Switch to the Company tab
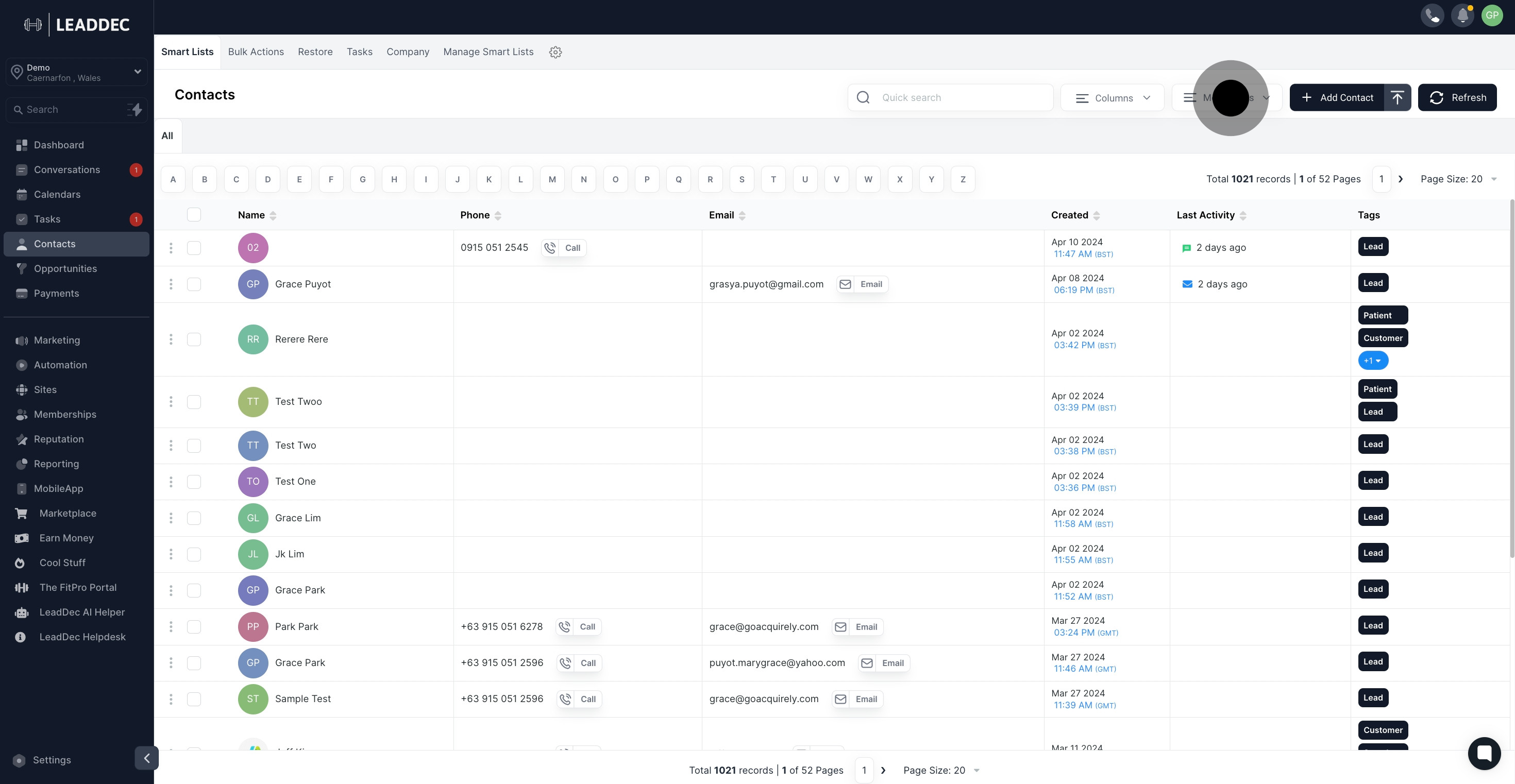The width and height of the screenshot is (1515, 784). 408,52
